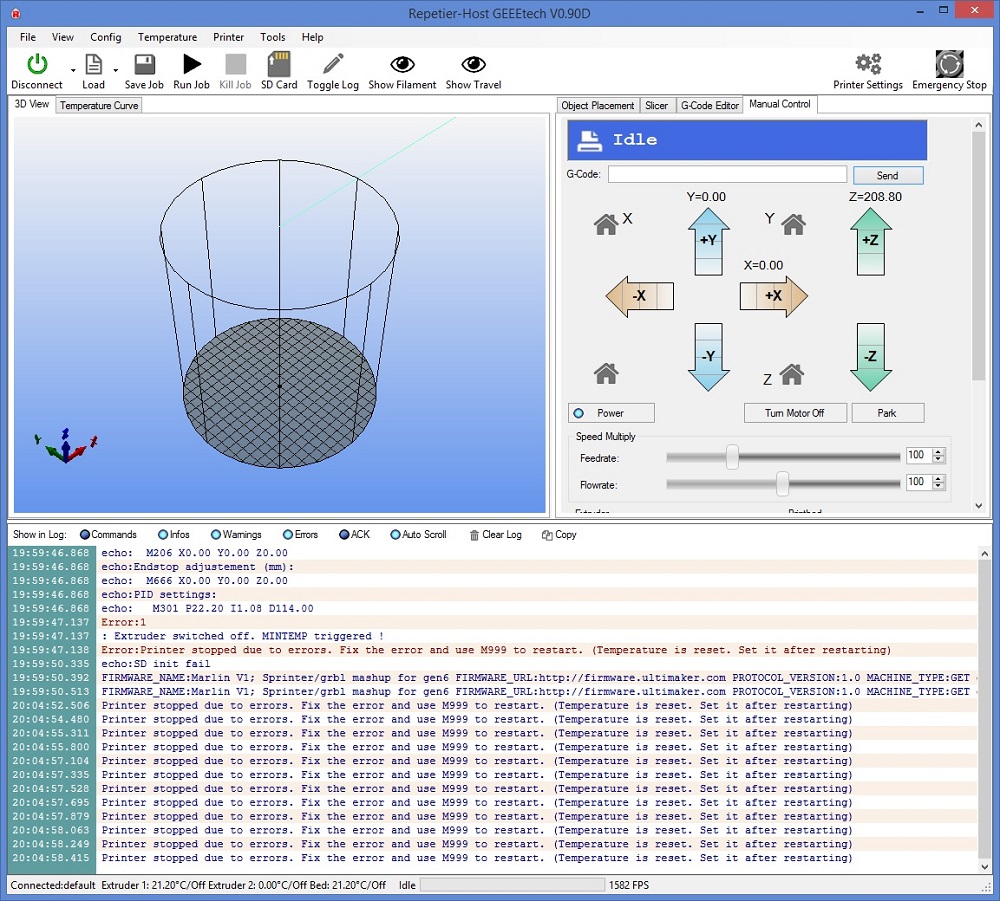Image resolution: width=1000 pixels, height=901 pixels.
Task: Click the Flowrate slider handle
Action: pyautogui.click(x=782, y=484)
